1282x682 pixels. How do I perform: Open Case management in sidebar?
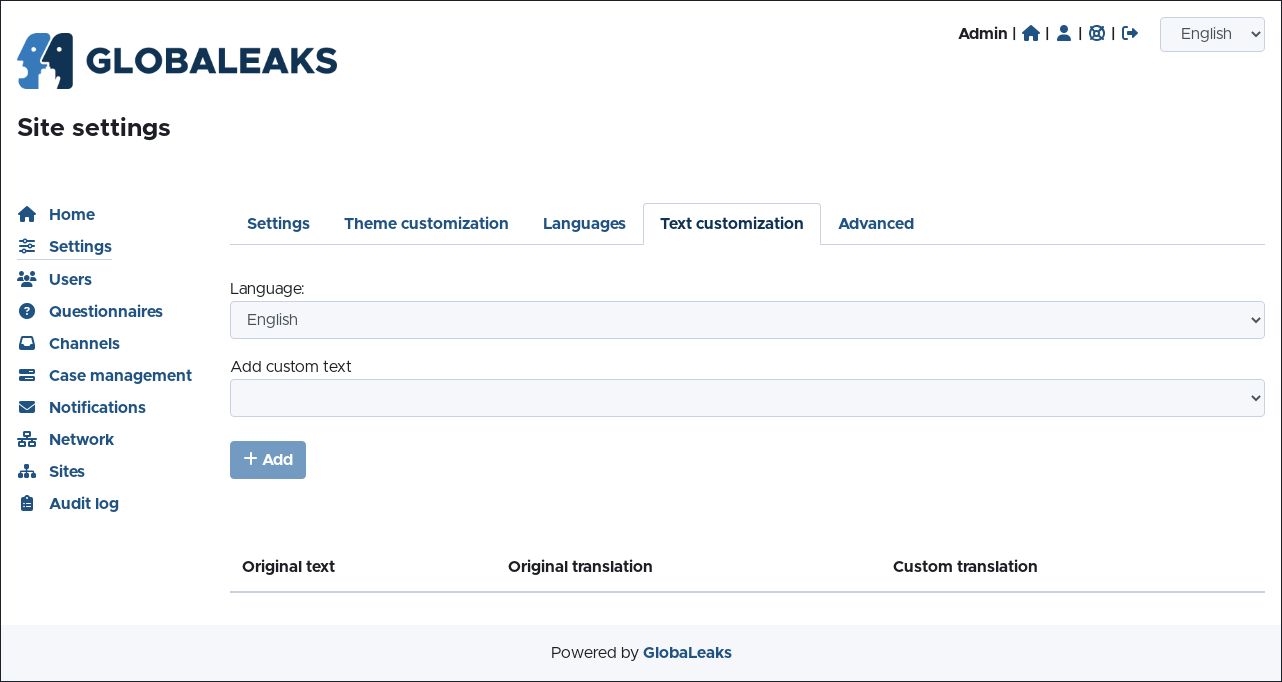[120, 376]
